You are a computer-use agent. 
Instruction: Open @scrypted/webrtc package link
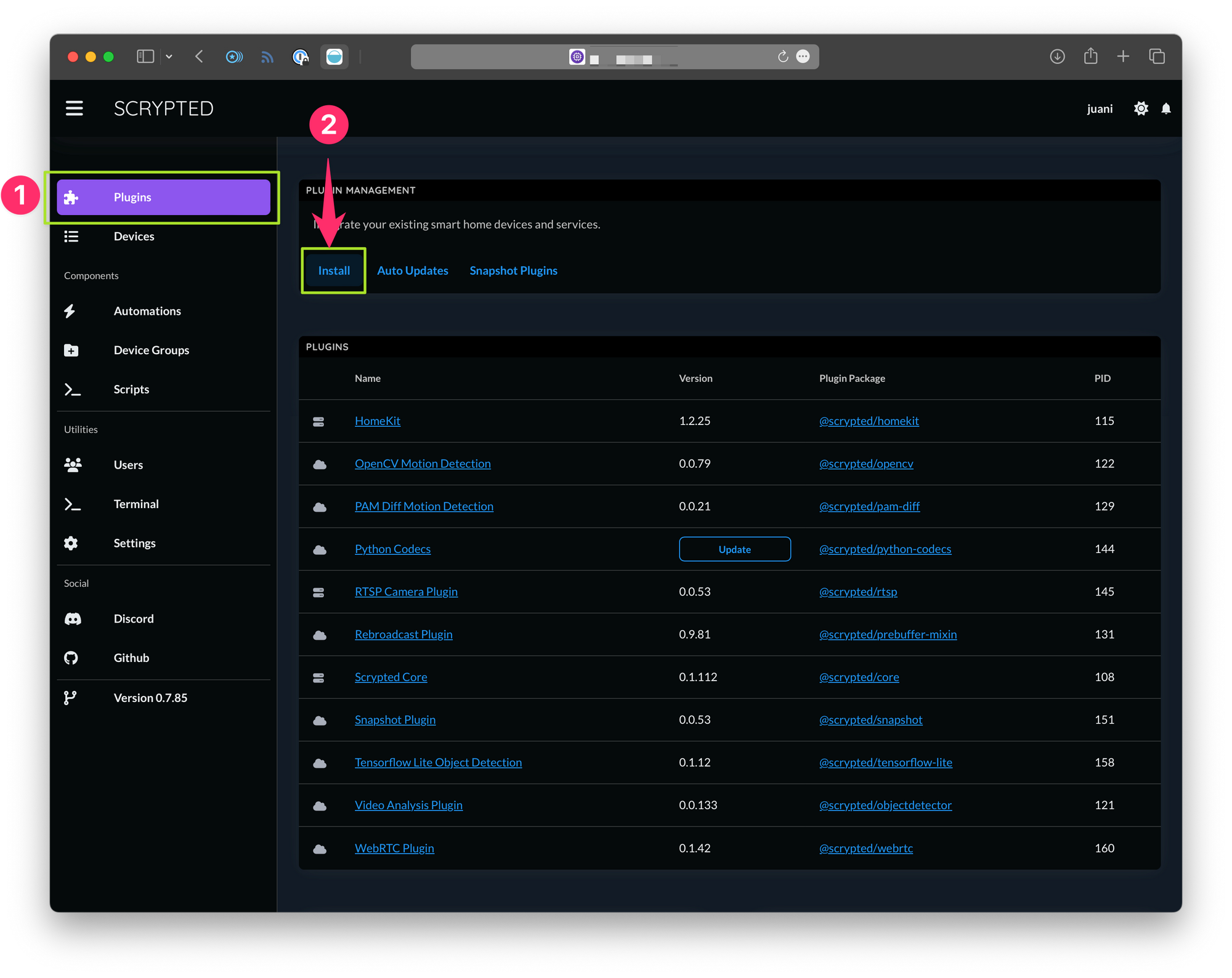pyautogui.click(x=865, y=849)
